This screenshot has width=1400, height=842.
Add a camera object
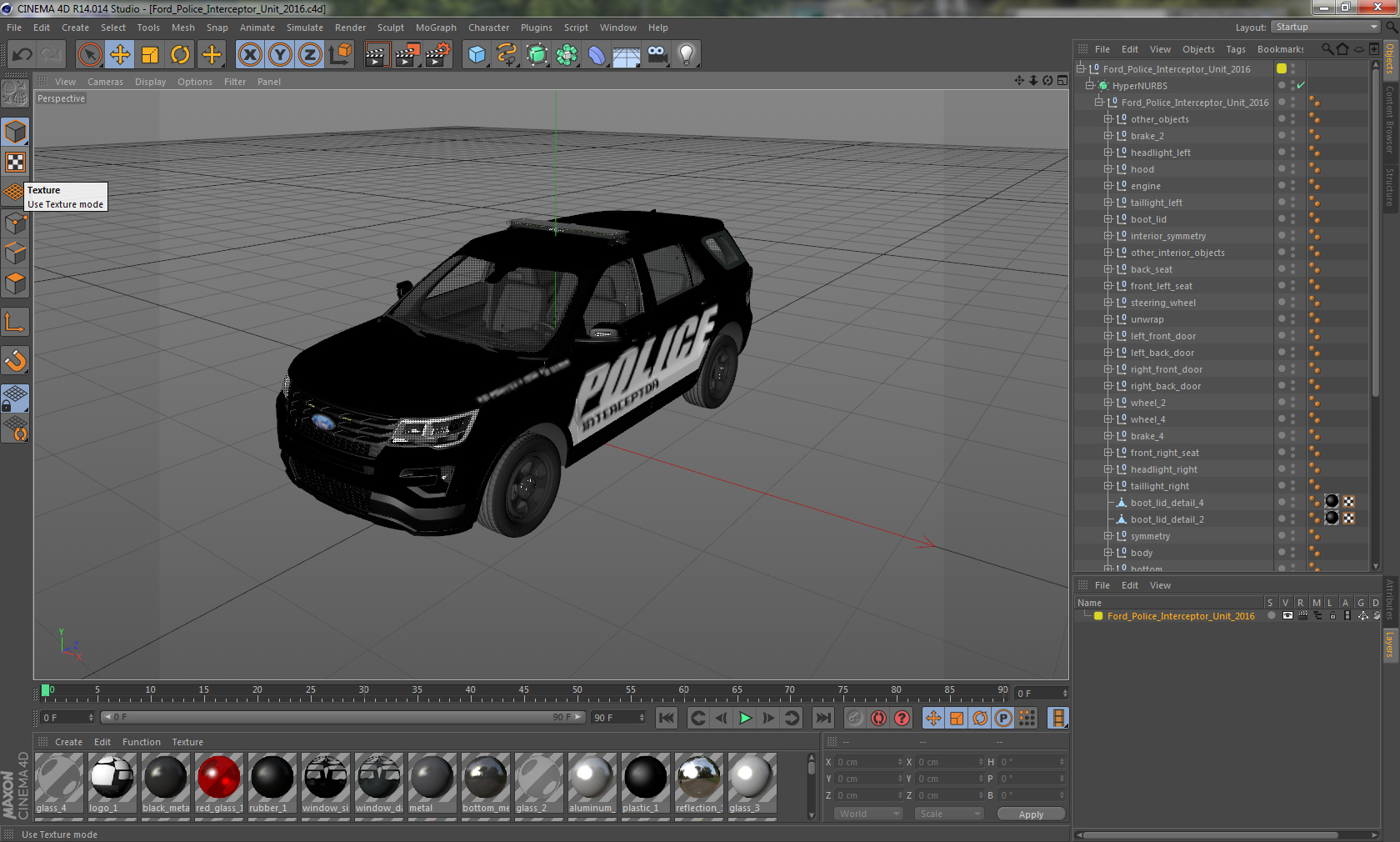click(657, 55)
